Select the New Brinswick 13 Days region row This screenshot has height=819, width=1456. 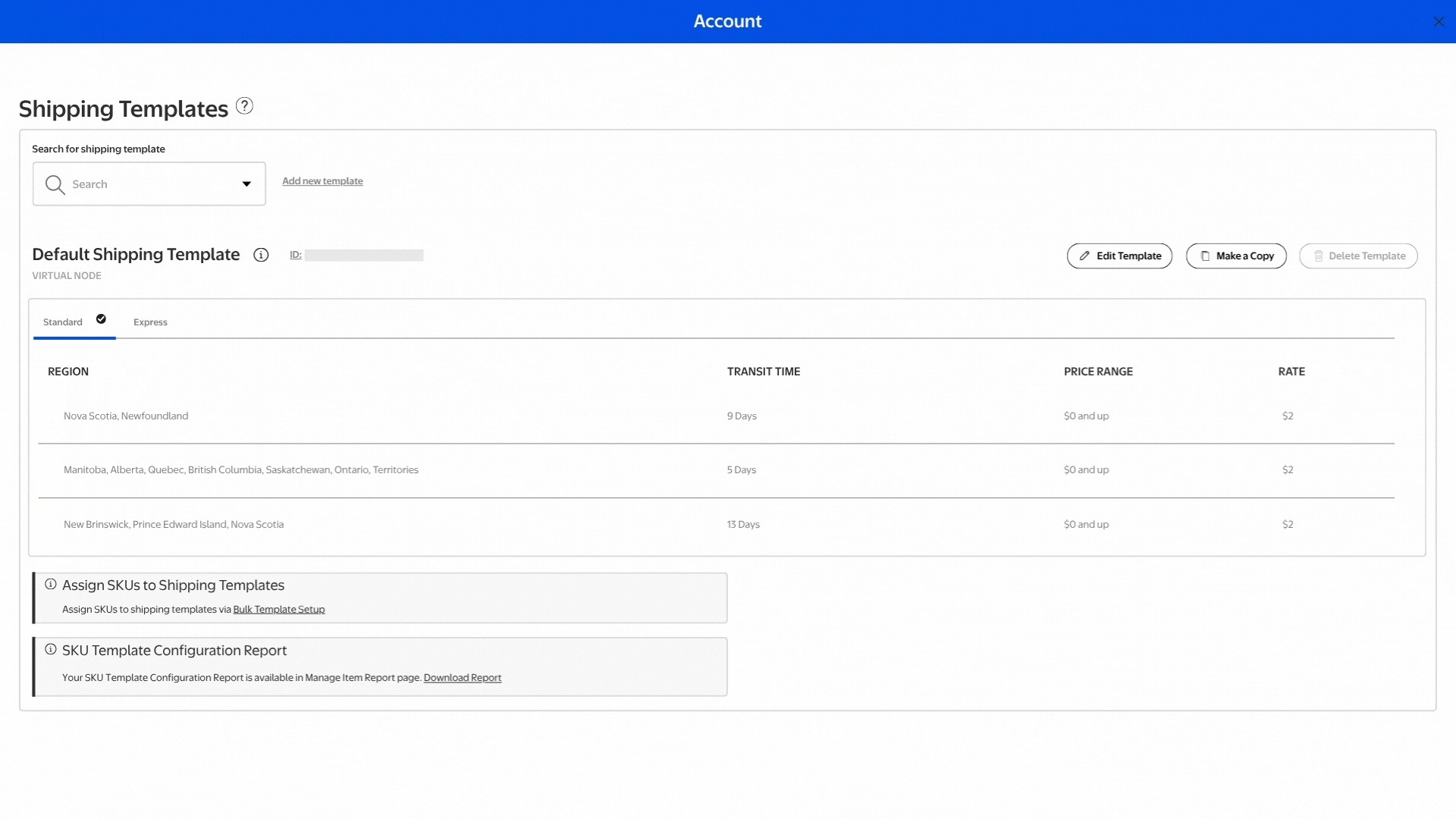point(174,525)
